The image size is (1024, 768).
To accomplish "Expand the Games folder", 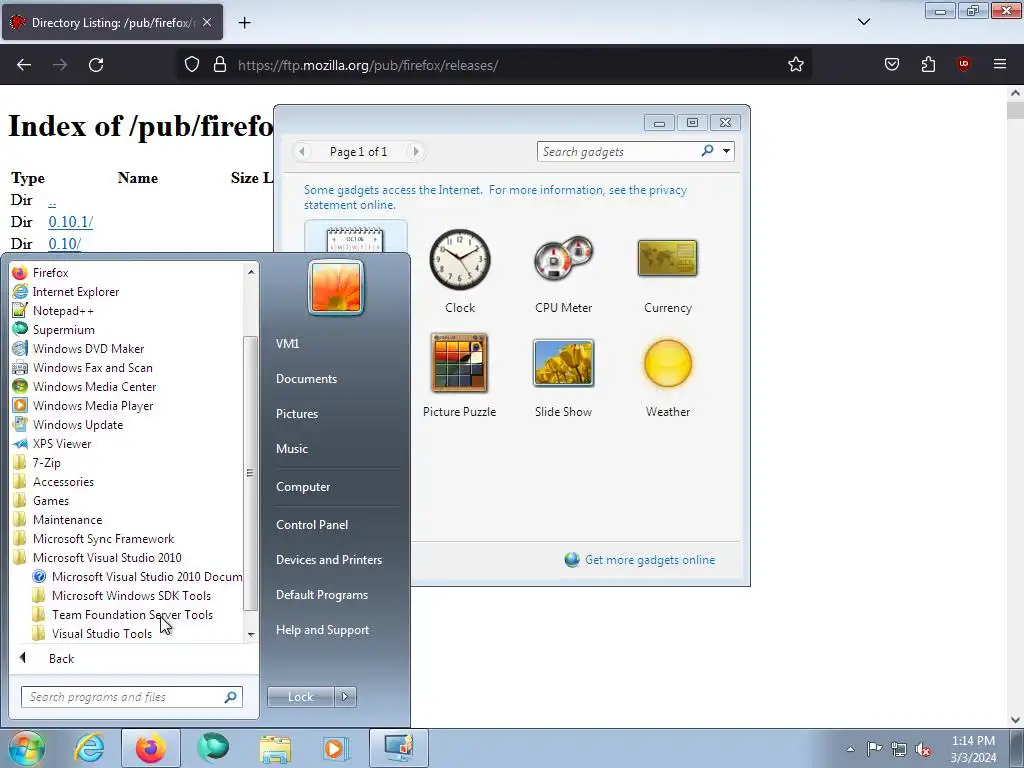I will [x=51, y=500].
